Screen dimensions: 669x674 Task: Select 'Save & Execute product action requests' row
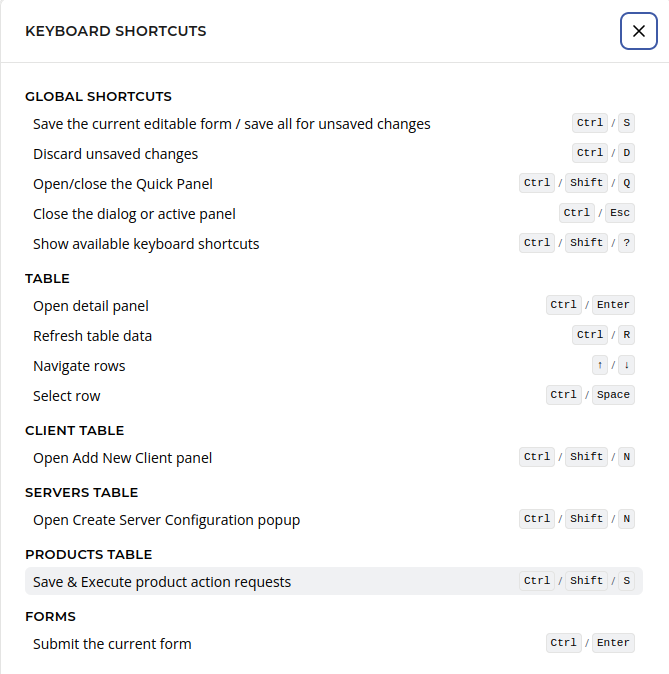point(334,582)
